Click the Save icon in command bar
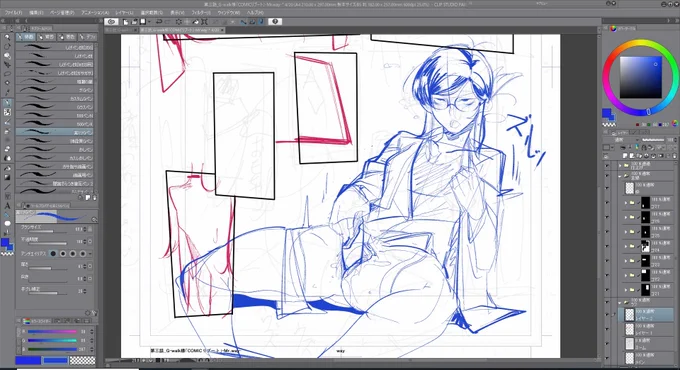680x370 pixels. point(142,21)
